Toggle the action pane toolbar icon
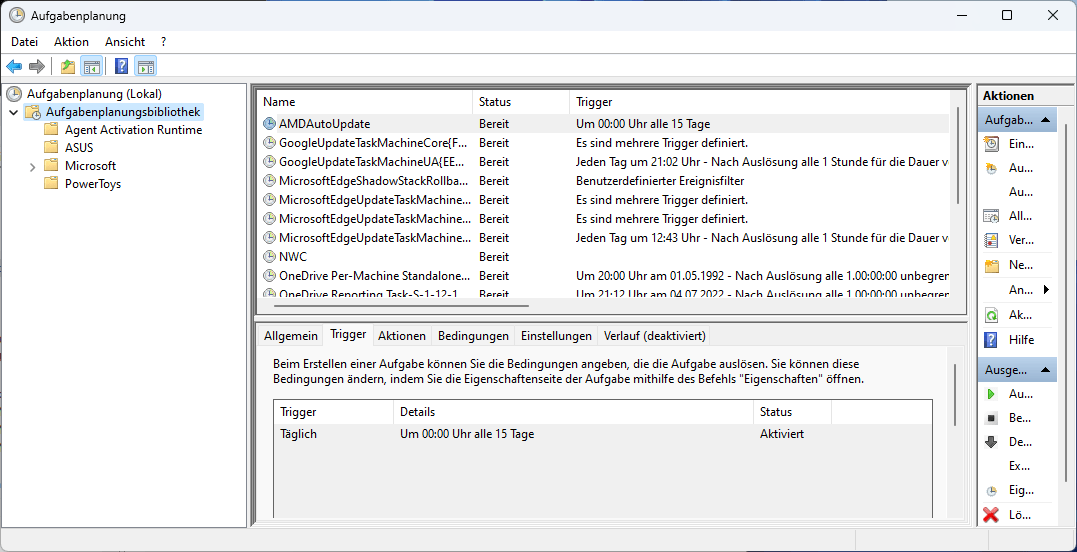This screenshot has height=552, width=1077. coord(146,67)
